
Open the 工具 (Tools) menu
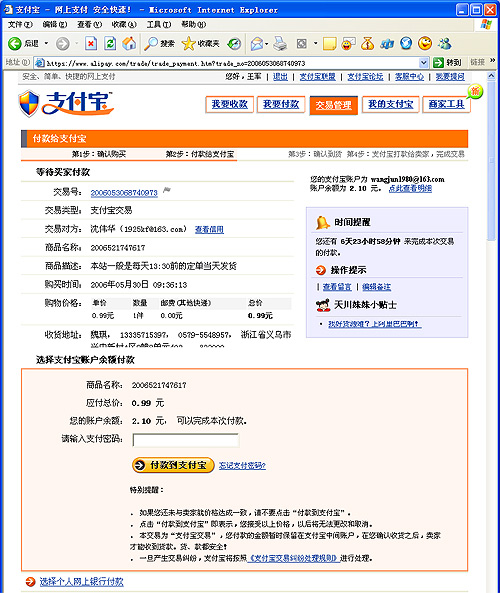pos(159,25)
